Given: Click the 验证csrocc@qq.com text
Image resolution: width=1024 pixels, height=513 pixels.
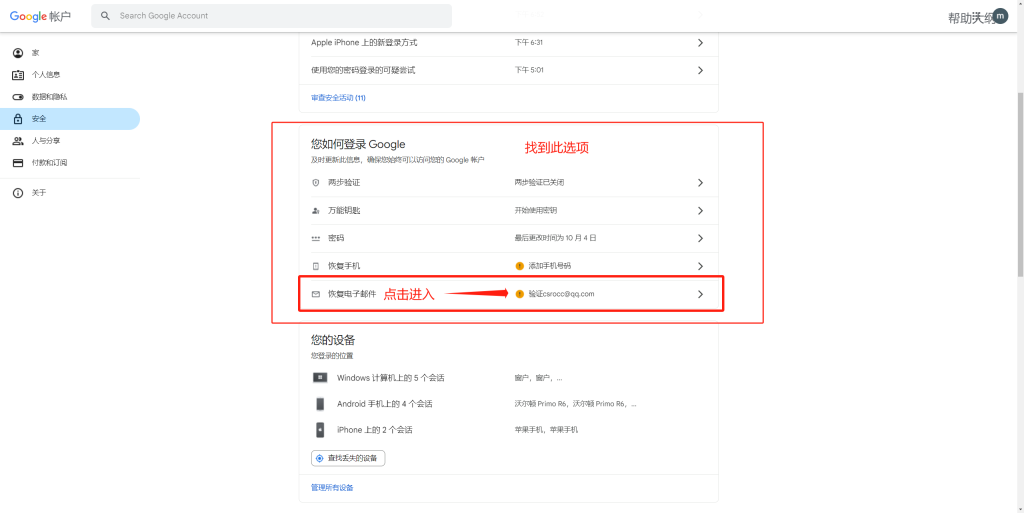Looking at the screenshot, I should pos(562,294).
